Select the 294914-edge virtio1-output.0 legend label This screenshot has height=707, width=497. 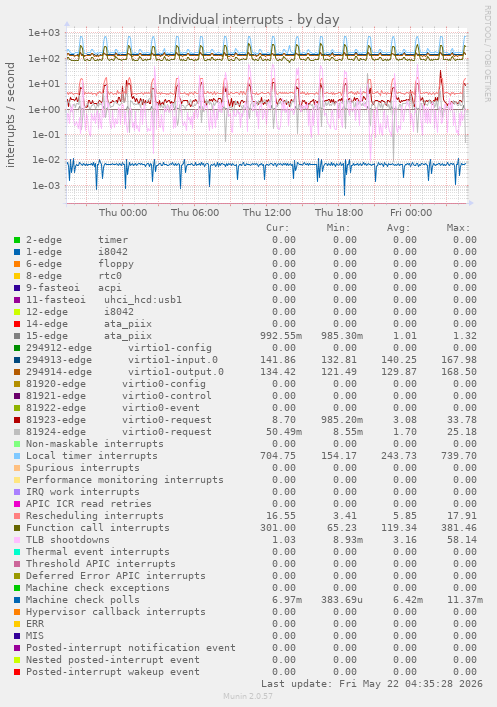(x=125, y=372)
